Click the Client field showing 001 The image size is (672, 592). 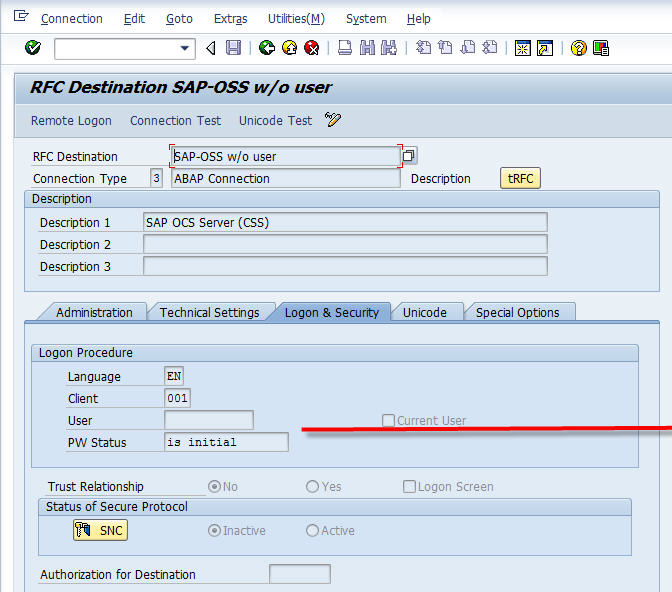[x=177, y=398]
